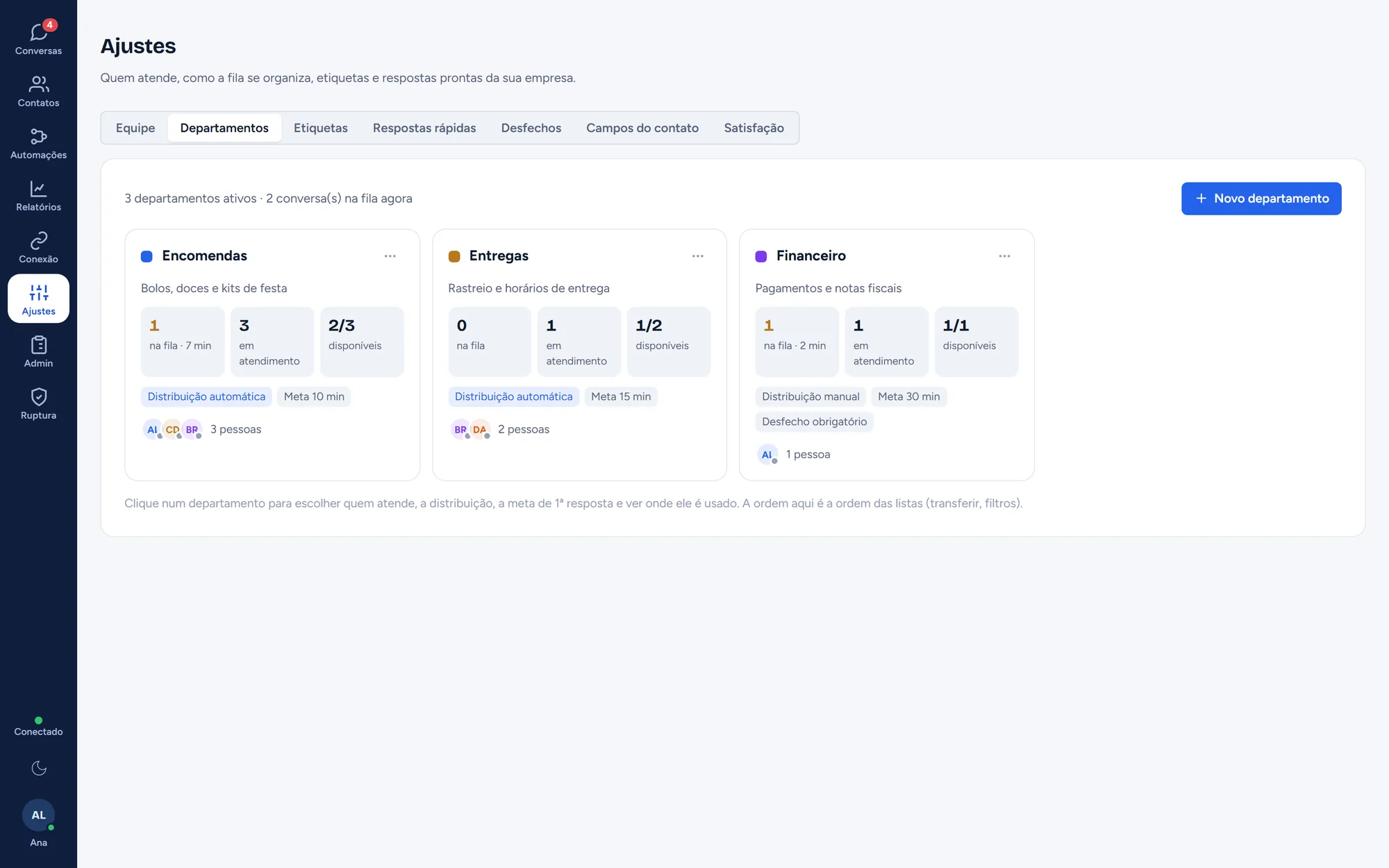Open Ruptura shield section

tap(38, 403)
